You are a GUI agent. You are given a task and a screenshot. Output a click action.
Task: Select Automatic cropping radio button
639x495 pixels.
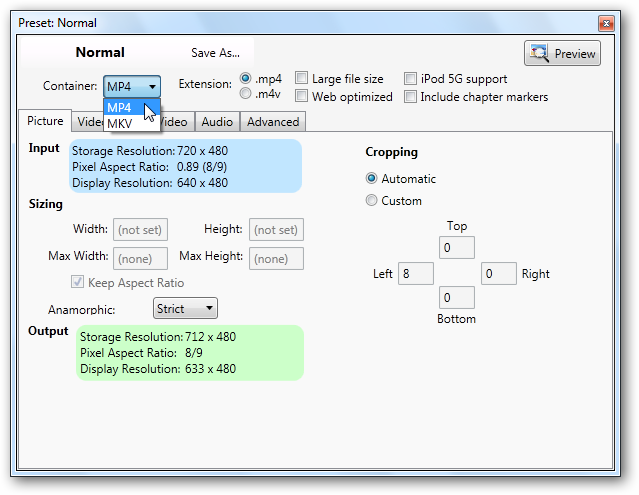[371, 178]
